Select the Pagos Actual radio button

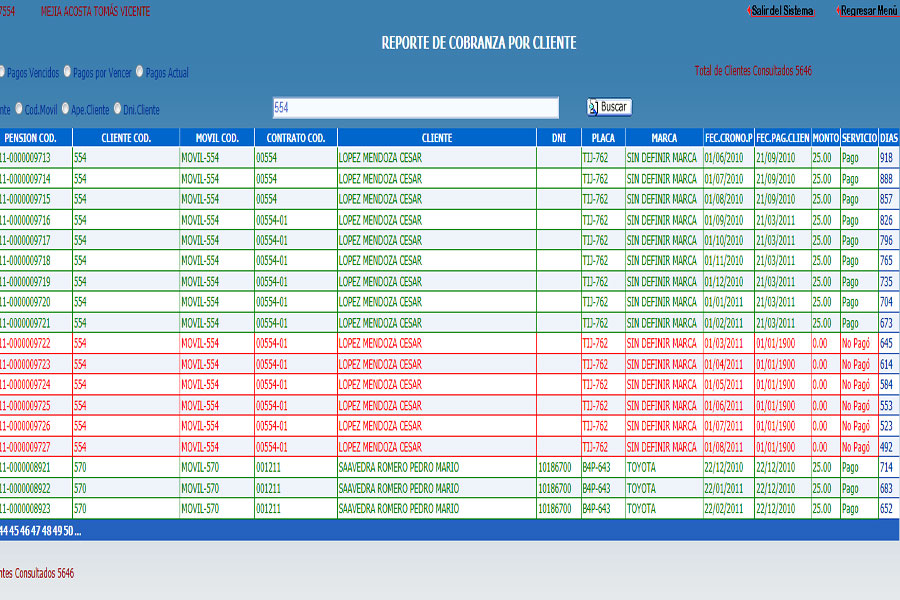point(139,72)
